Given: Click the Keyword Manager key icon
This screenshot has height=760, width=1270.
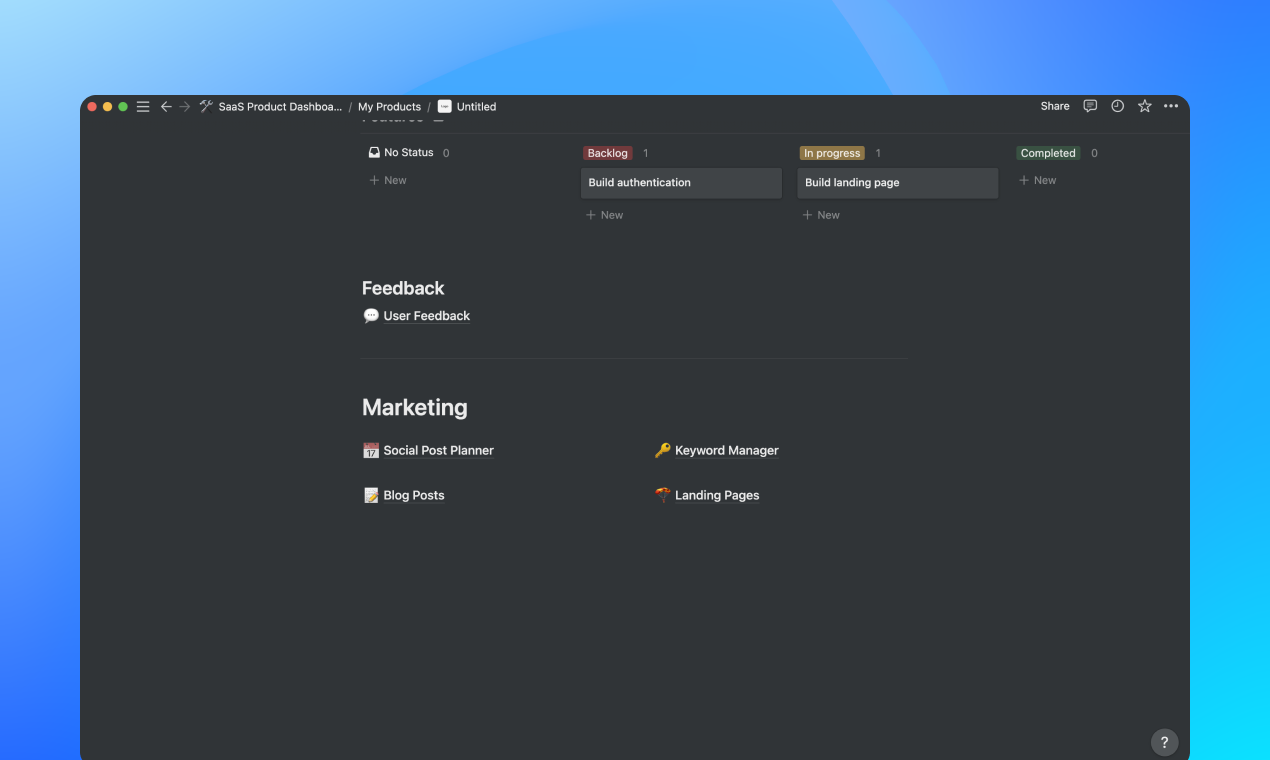Looking at the screenshot, I should (662, 450).
